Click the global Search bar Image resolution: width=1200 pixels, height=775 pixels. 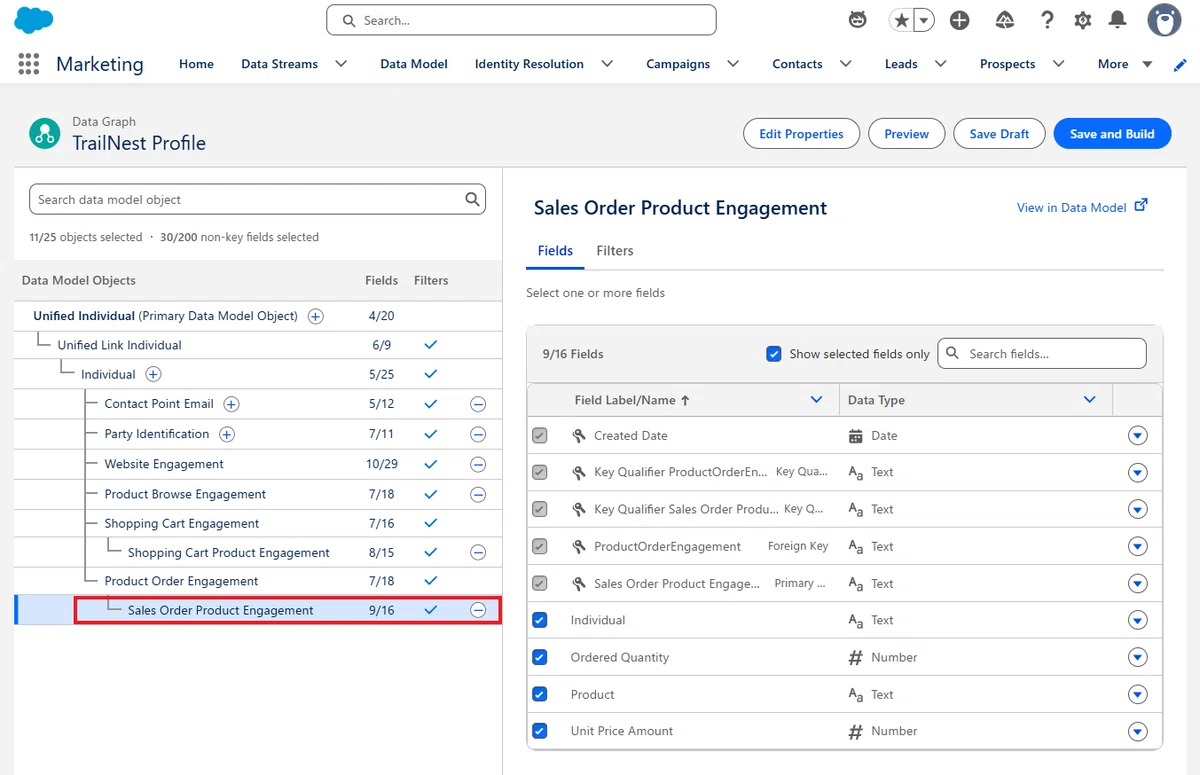click(x=521, y=20)
